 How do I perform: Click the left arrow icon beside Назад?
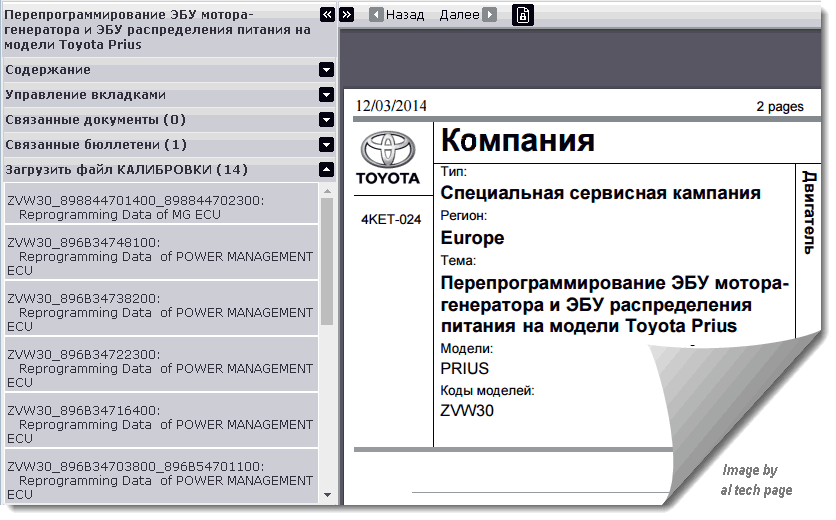[375, 15]
